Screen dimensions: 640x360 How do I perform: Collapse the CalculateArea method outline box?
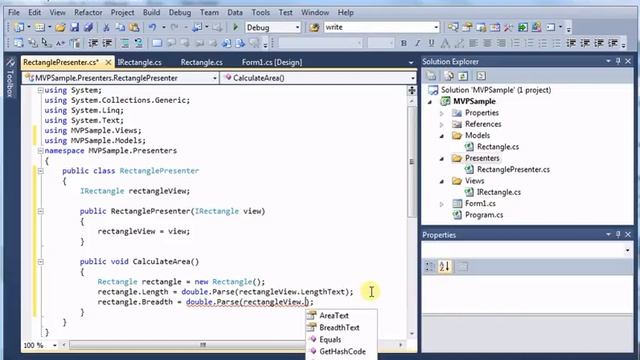click(40, 262)
